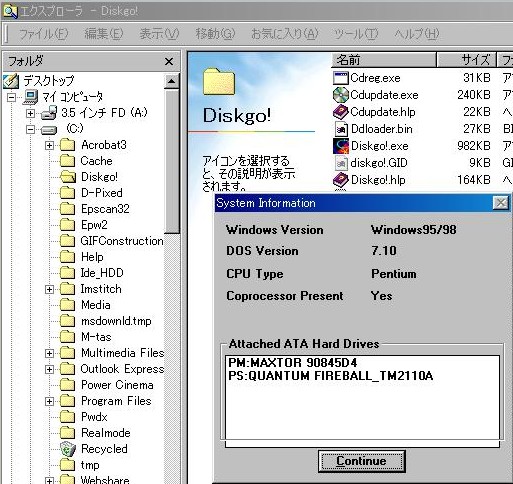Expand the Imstitch folder node
513x484 pixels.
[x=49, y=289]
